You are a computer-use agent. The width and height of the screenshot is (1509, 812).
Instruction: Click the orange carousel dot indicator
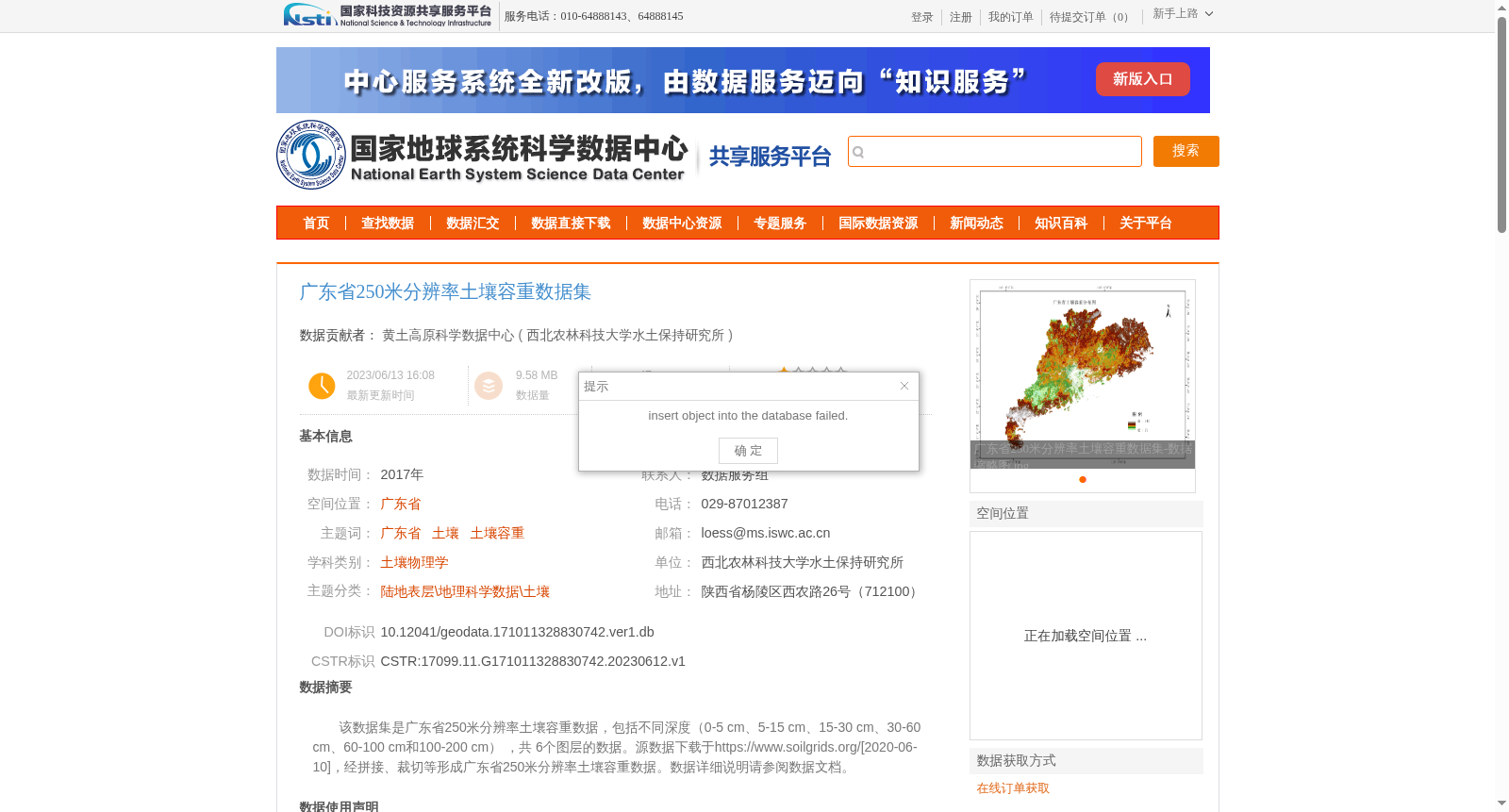coord(1083,480)
